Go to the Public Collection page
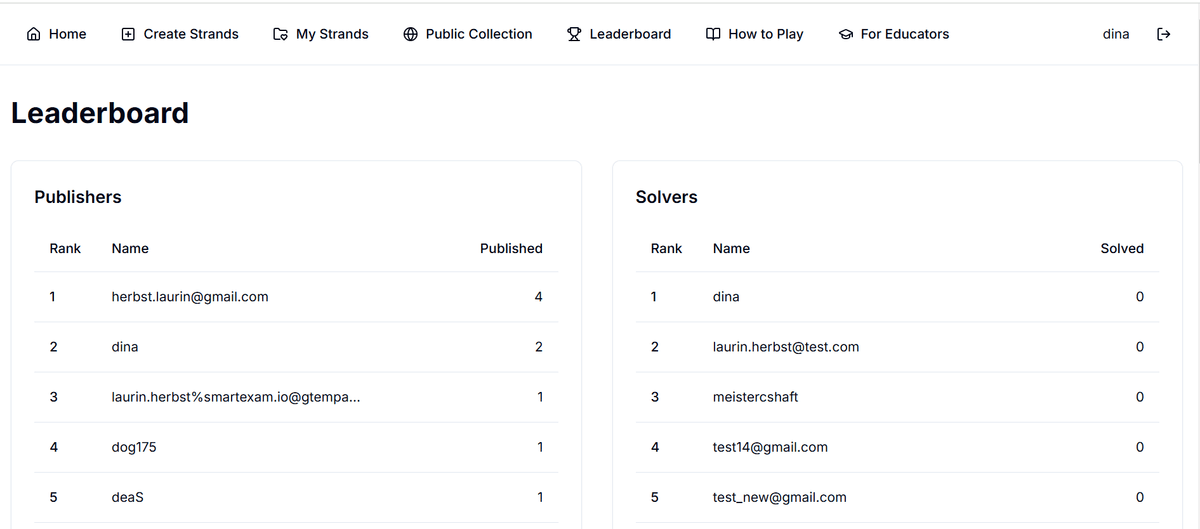Viewport: 1200px width, 529px height. 478,34
